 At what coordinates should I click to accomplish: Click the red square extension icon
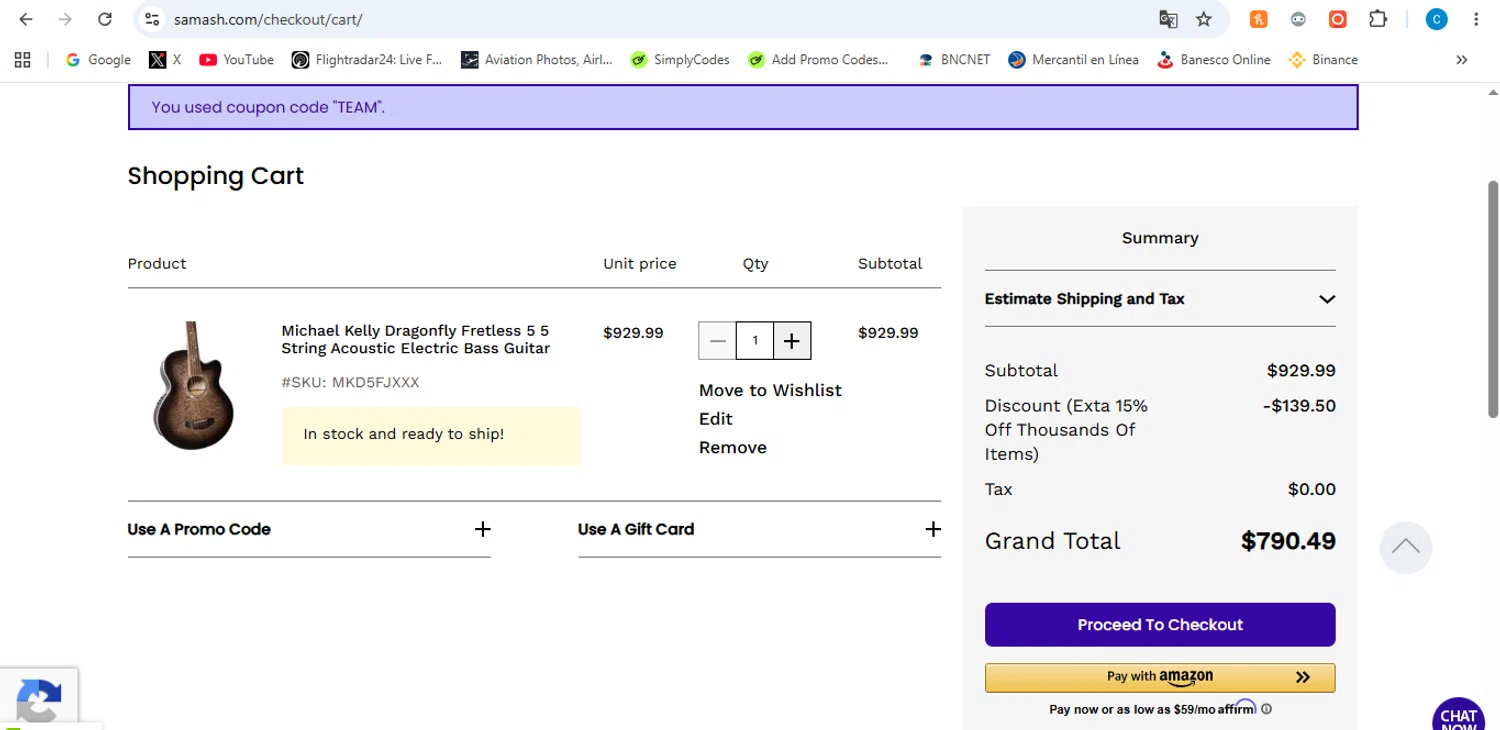coord(1338,19)
